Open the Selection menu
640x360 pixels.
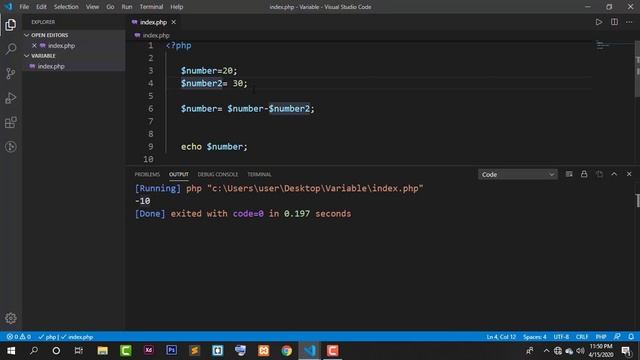(66, 7)
